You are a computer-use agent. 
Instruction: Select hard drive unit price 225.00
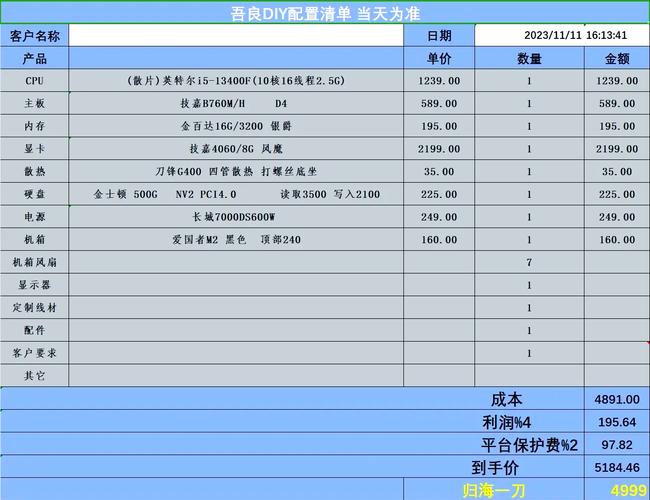(439, 194)
